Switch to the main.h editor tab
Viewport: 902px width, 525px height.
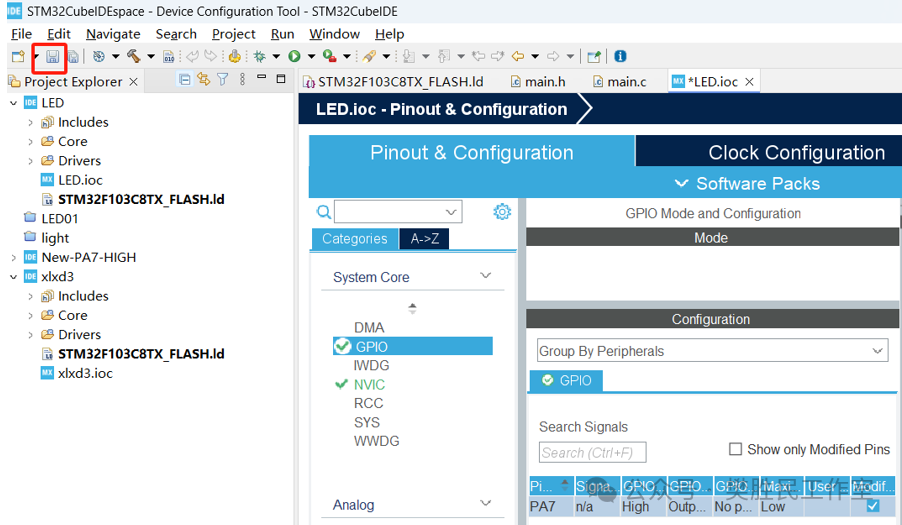point(538,82)
